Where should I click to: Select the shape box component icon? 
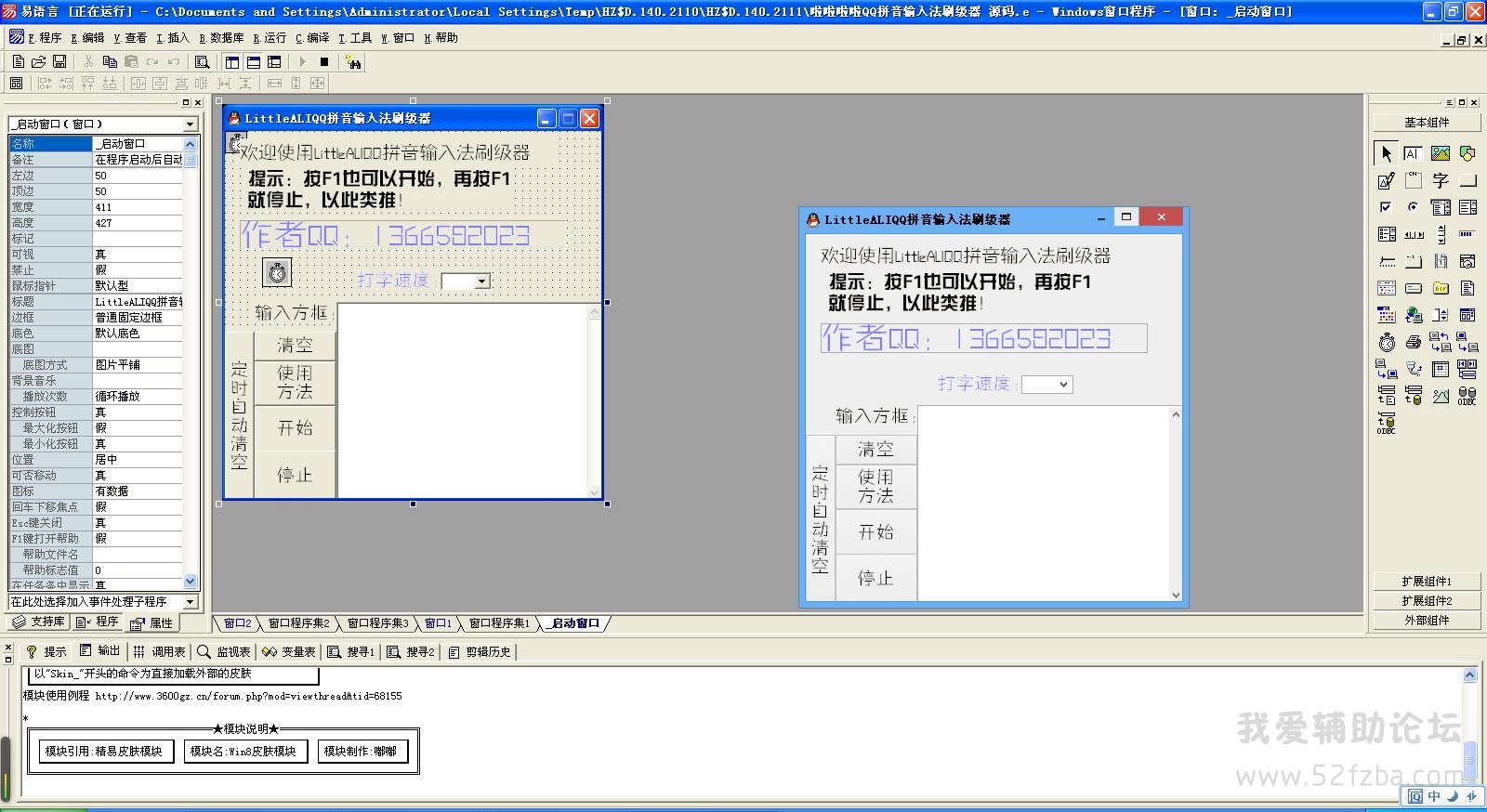(x=1467, y=153)
